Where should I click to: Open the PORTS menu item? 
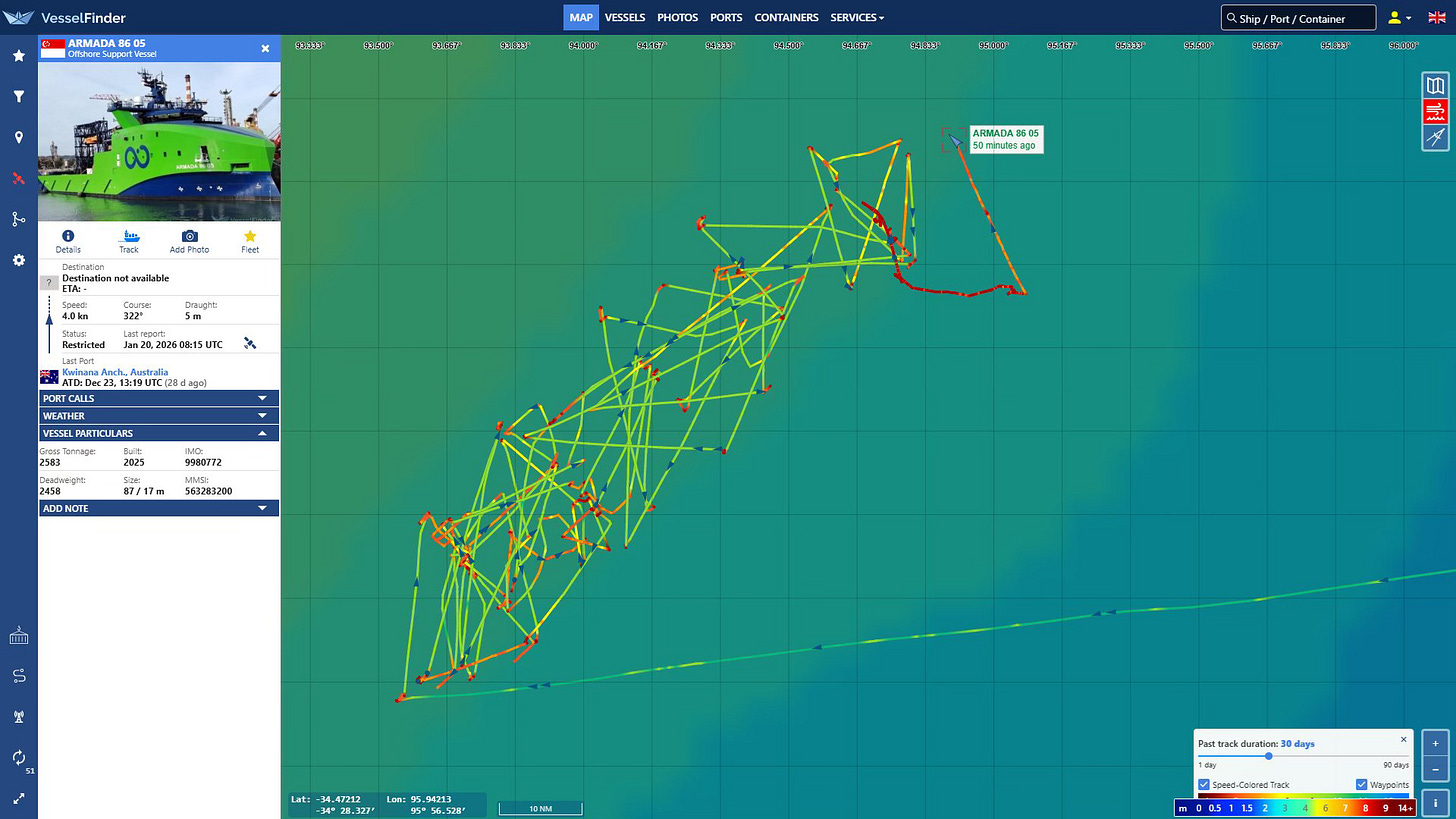coord(726,17)
